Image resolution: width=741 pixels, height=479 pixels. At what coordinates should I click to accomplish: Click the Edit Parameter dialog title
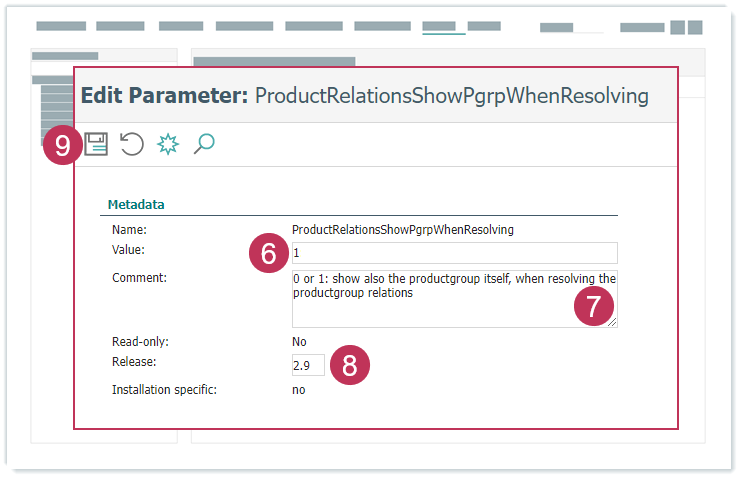[x=364, y=96]
